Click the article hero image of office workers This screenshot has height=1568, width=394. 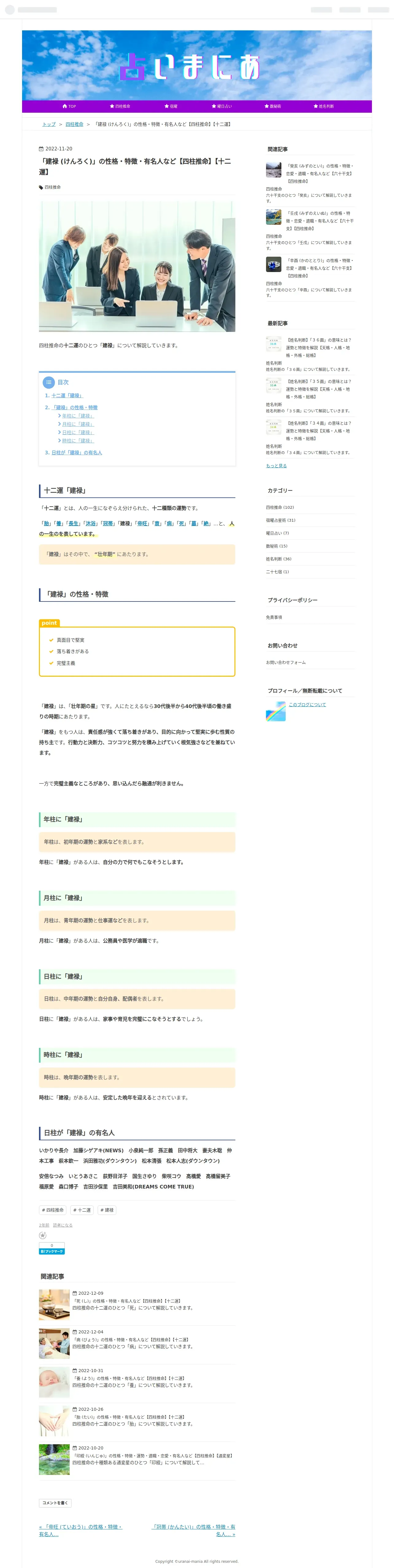click(x=137, y=267)
